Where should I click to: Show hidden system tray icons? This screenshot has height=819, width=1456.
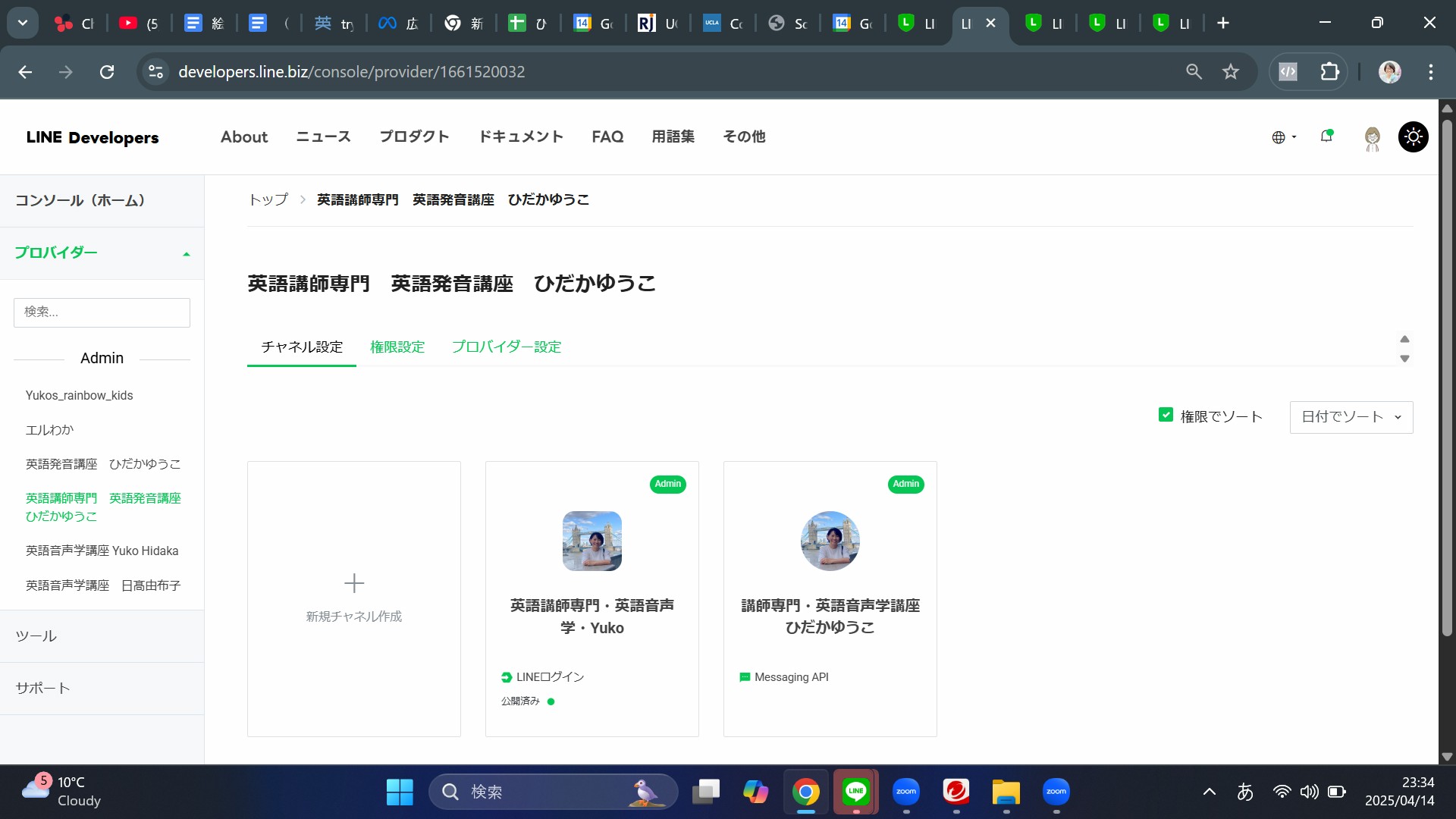[1210, 792]
